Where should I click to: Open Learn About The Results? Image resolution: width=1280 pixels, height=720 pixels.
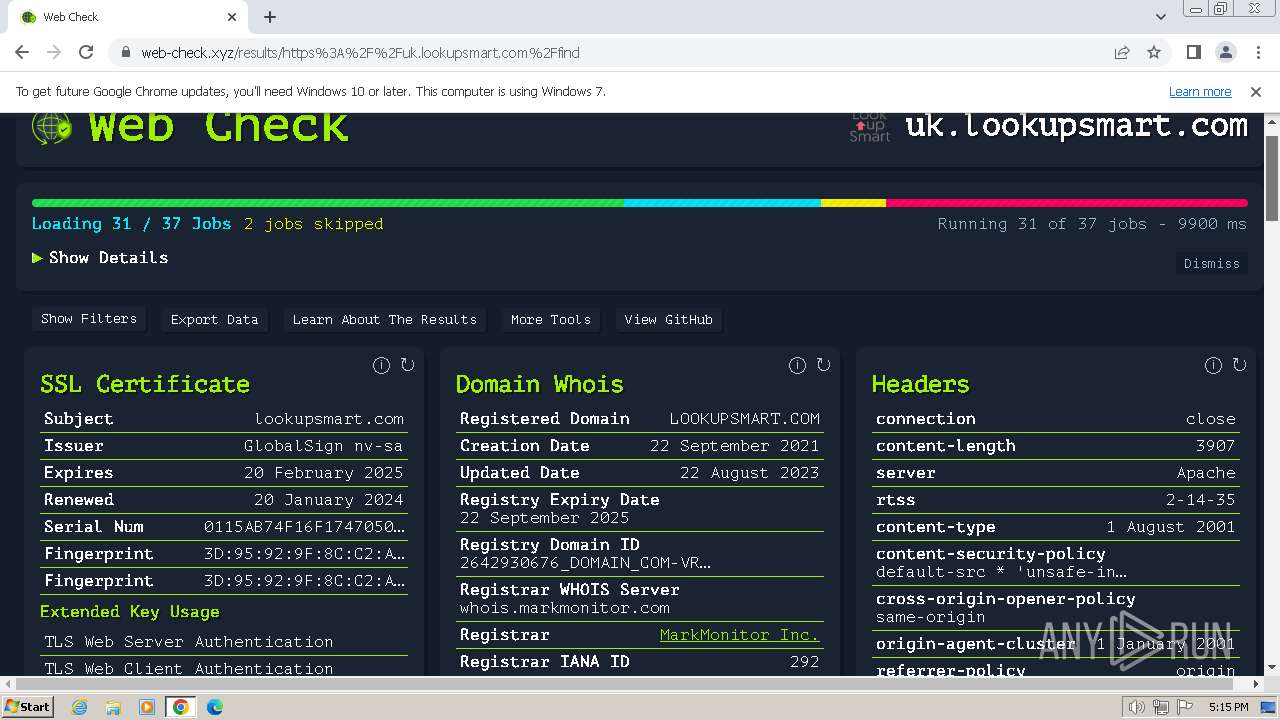[x=385, y=320]
